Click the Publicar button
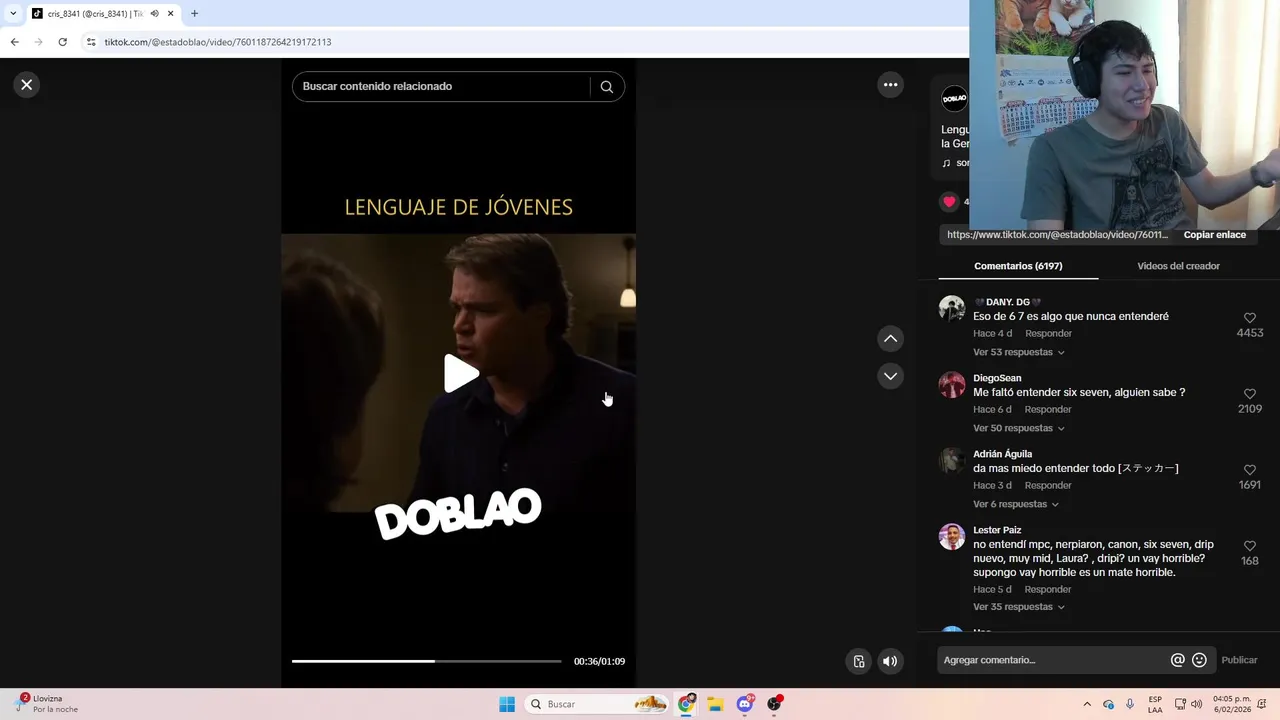 (x=1239, y=660)
